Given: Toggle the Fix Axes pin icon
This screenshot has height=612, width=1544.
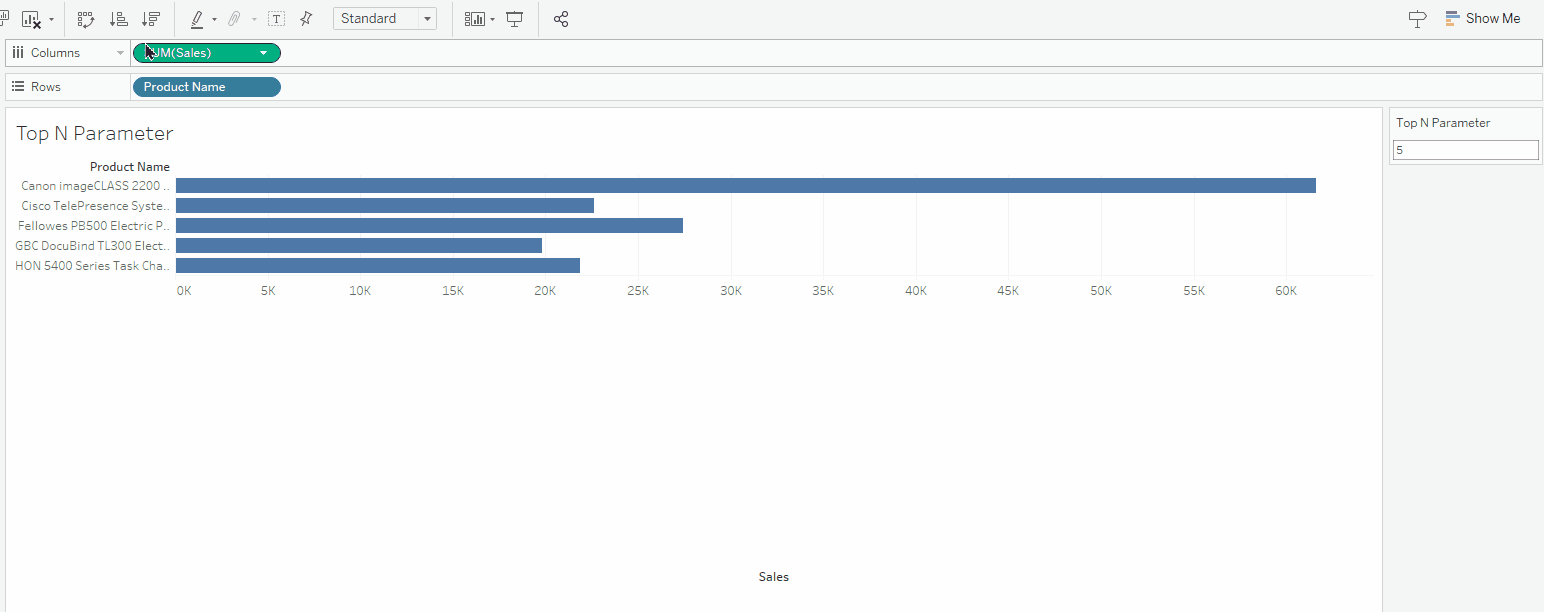Looking at the screenshot, I should (x=306, y=19).
